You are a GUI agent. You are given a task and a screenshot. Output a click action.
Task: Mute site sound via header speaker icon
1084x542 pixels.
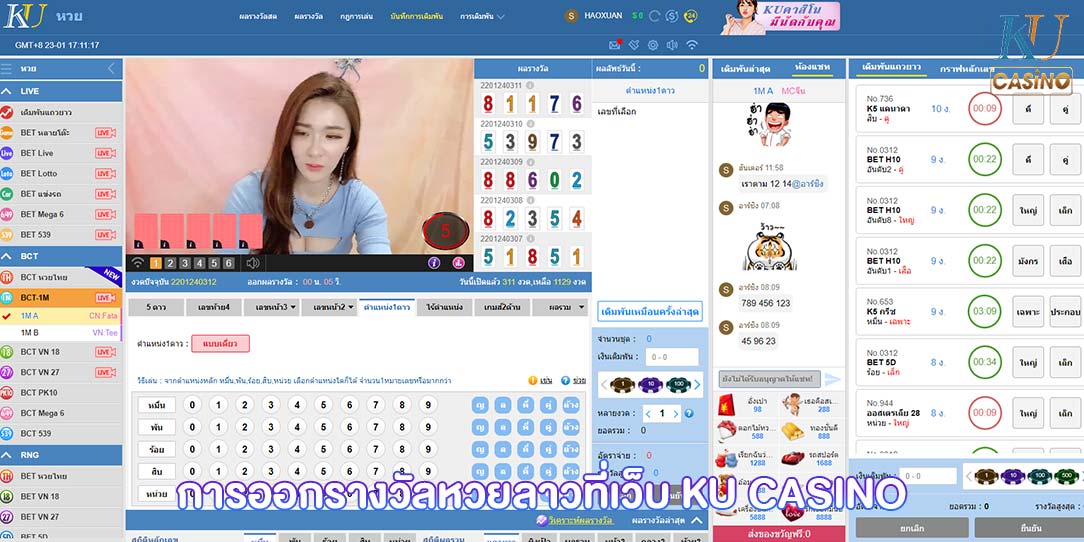pyautogui.click(x=672, y=45)
